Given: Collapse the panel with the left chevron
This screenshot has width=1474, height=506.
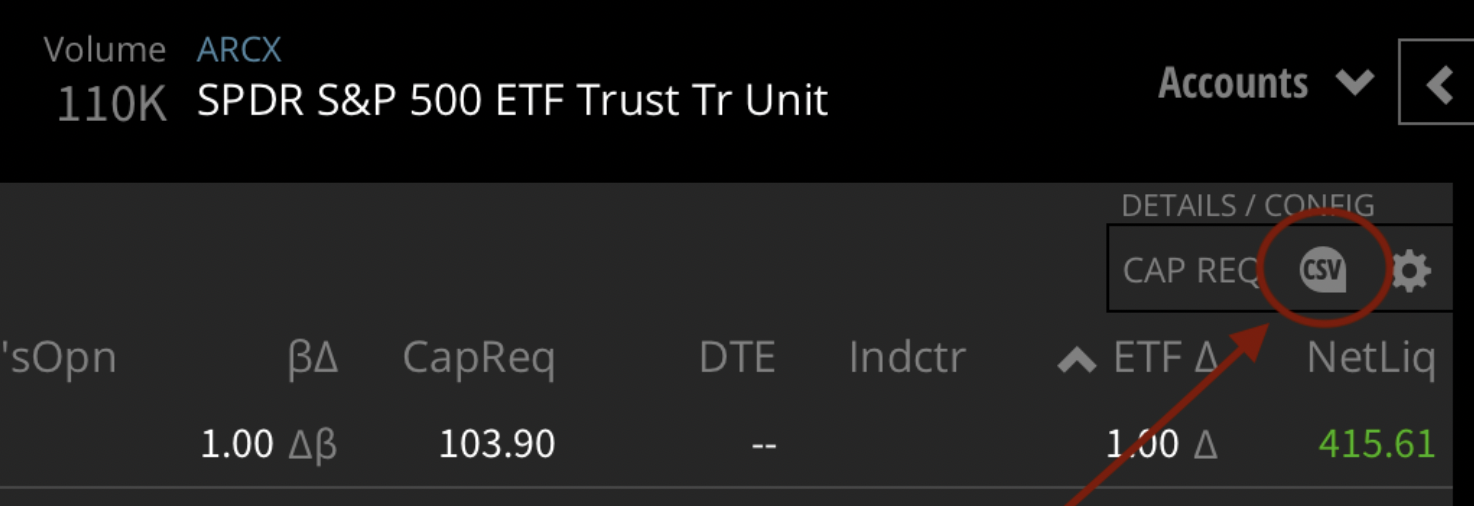Looking at the screenshot, I should click(1439, 85).
